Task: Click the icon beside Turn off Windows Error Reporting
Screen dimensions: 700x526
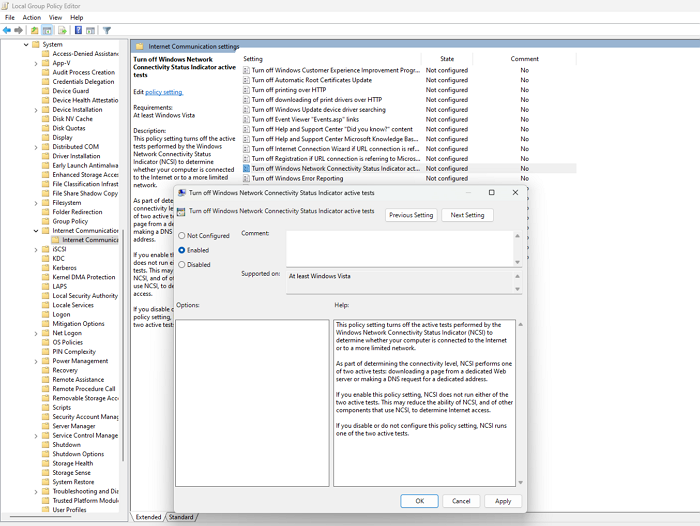Action: tap(246, 178)
